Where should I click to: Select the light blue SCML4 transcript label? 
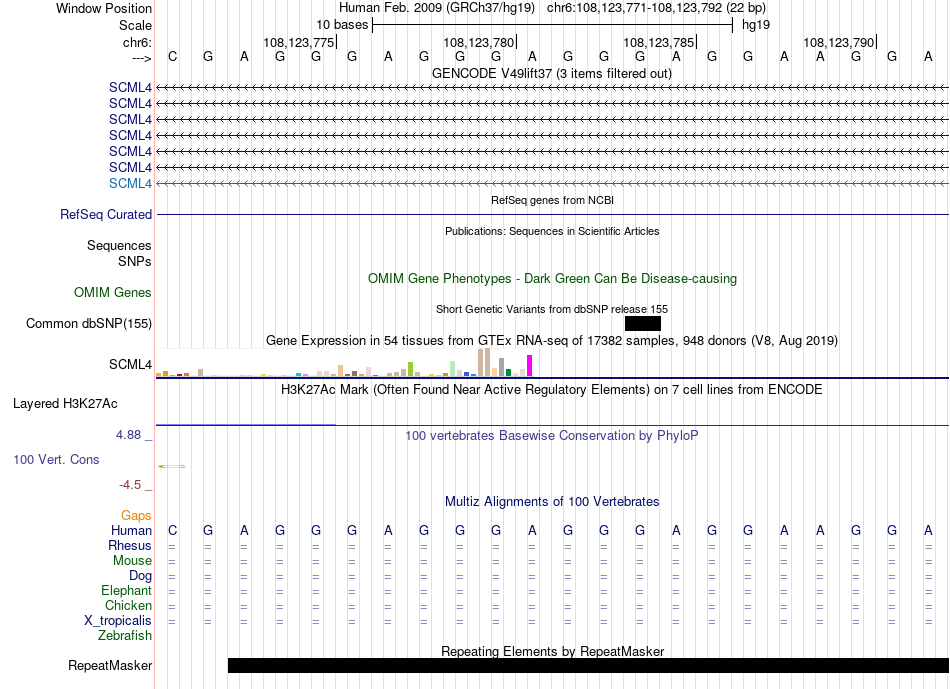[x=130, y=184]
